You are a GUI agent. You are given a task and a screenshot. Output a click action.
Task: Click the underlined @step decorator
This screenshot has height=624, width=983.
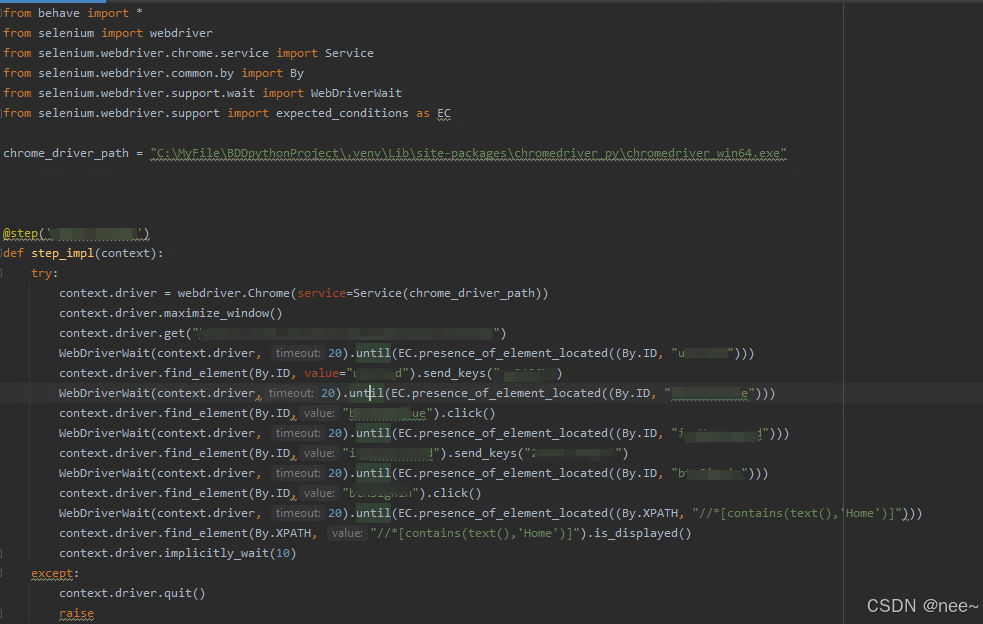(x=21, y=233)
